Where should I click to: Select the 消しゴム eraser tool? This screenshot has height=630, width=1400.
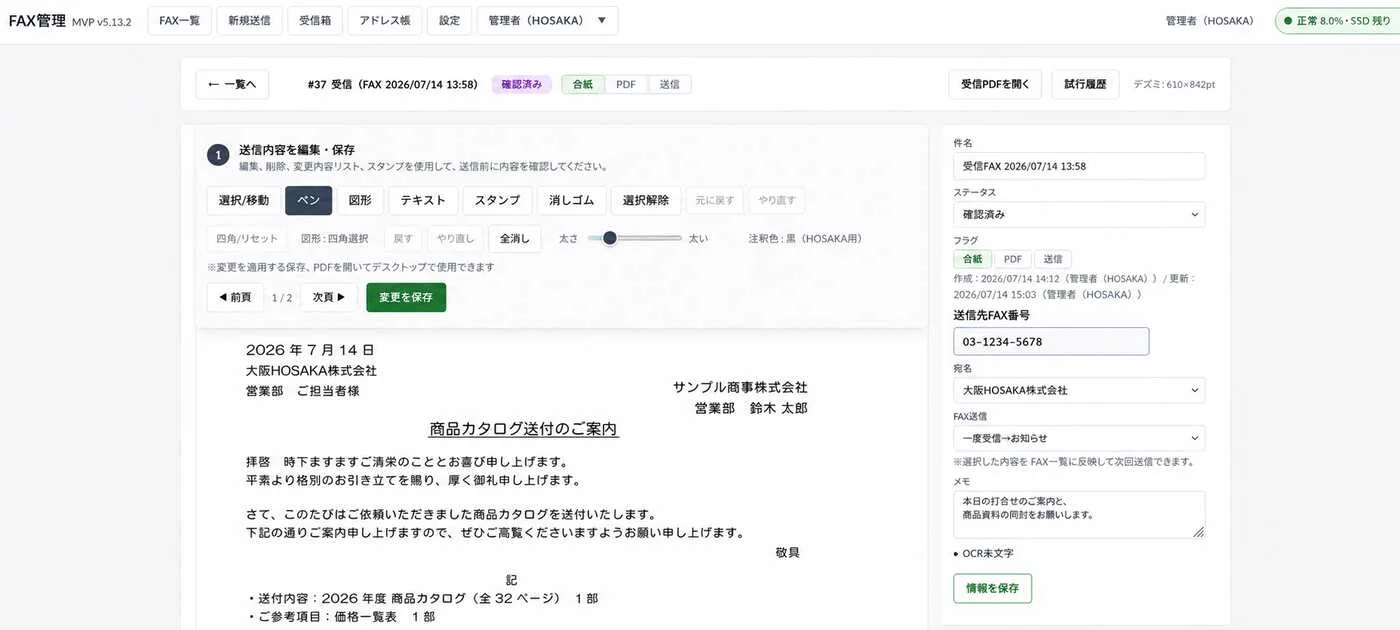[571, 200]
